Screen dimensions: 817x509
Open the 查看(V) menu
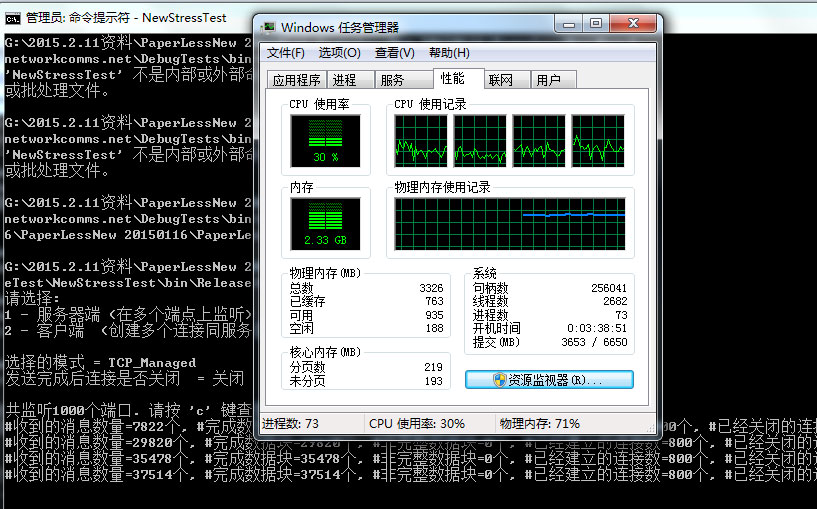point(394,53)
